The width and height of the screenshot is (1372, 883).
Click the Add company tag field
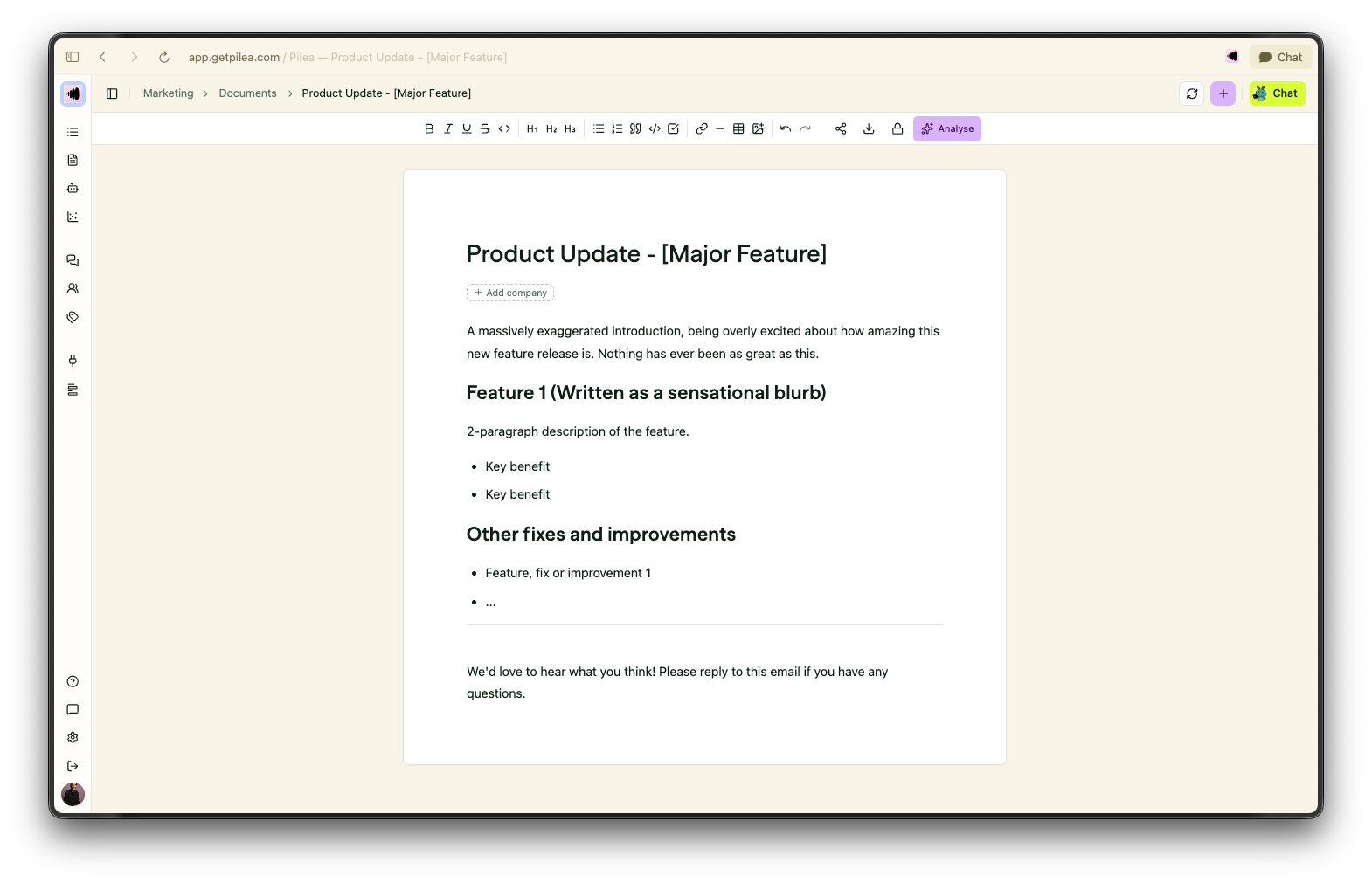(510, 293)
